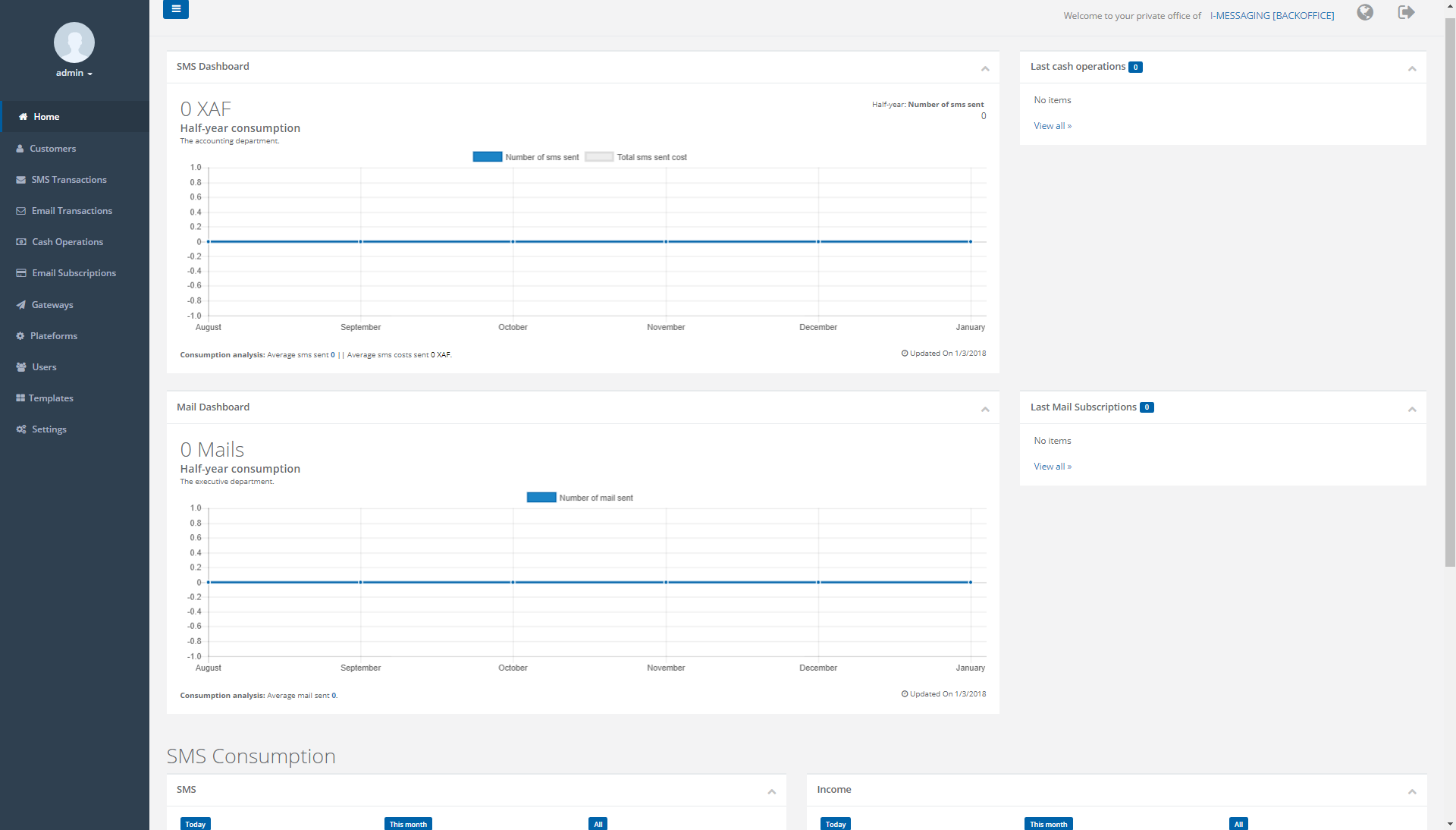Click View all under Last cash operations

pos(1053,126)
